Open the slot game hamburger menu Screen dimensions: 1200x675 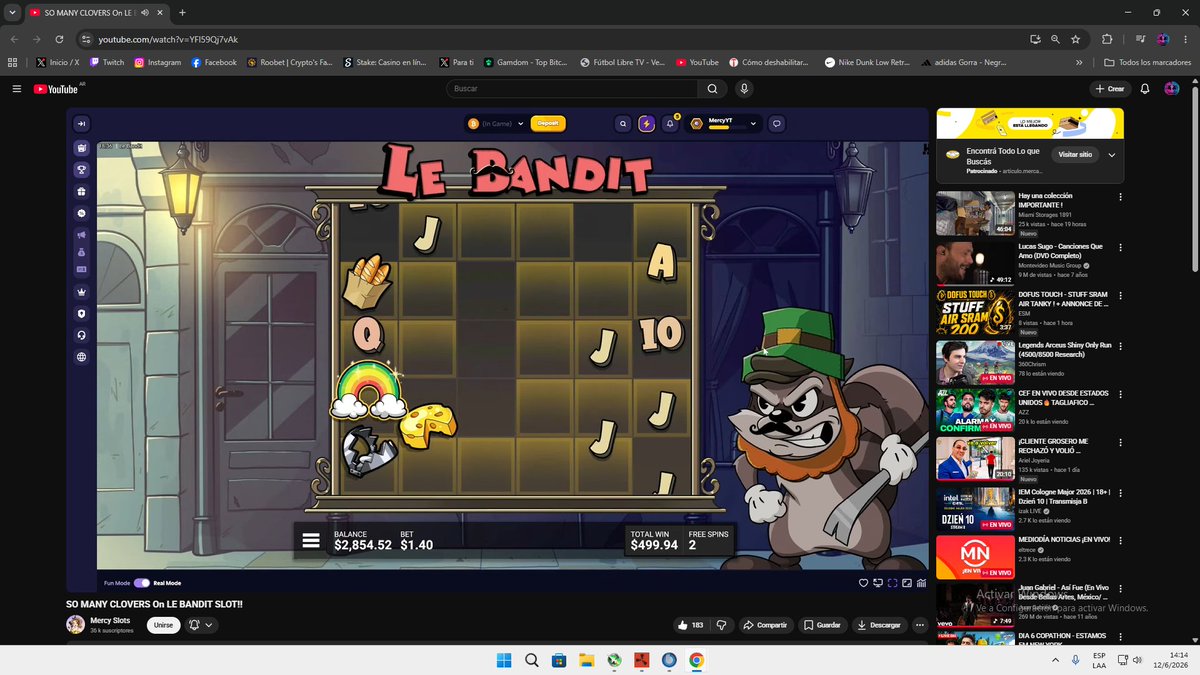coord(311,541)
